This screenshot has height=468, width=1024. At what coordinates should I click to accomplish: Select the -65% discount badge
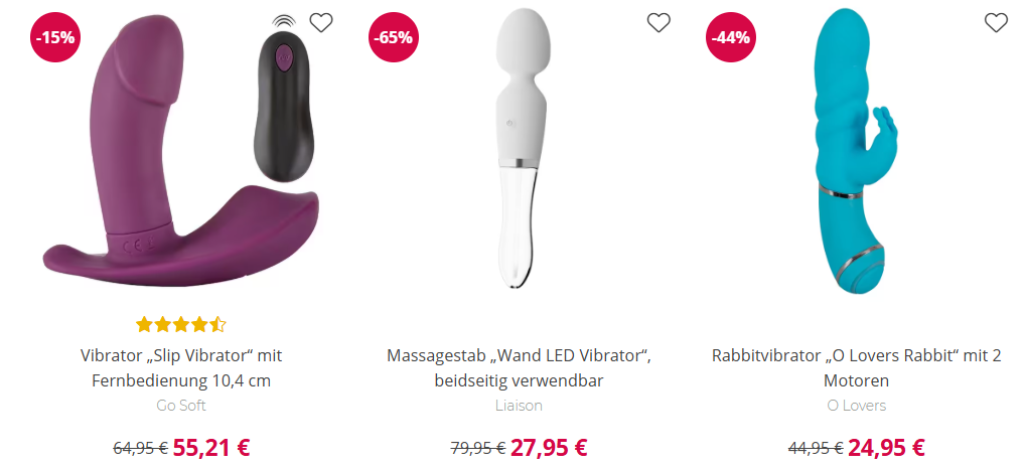tap(393, 37)
